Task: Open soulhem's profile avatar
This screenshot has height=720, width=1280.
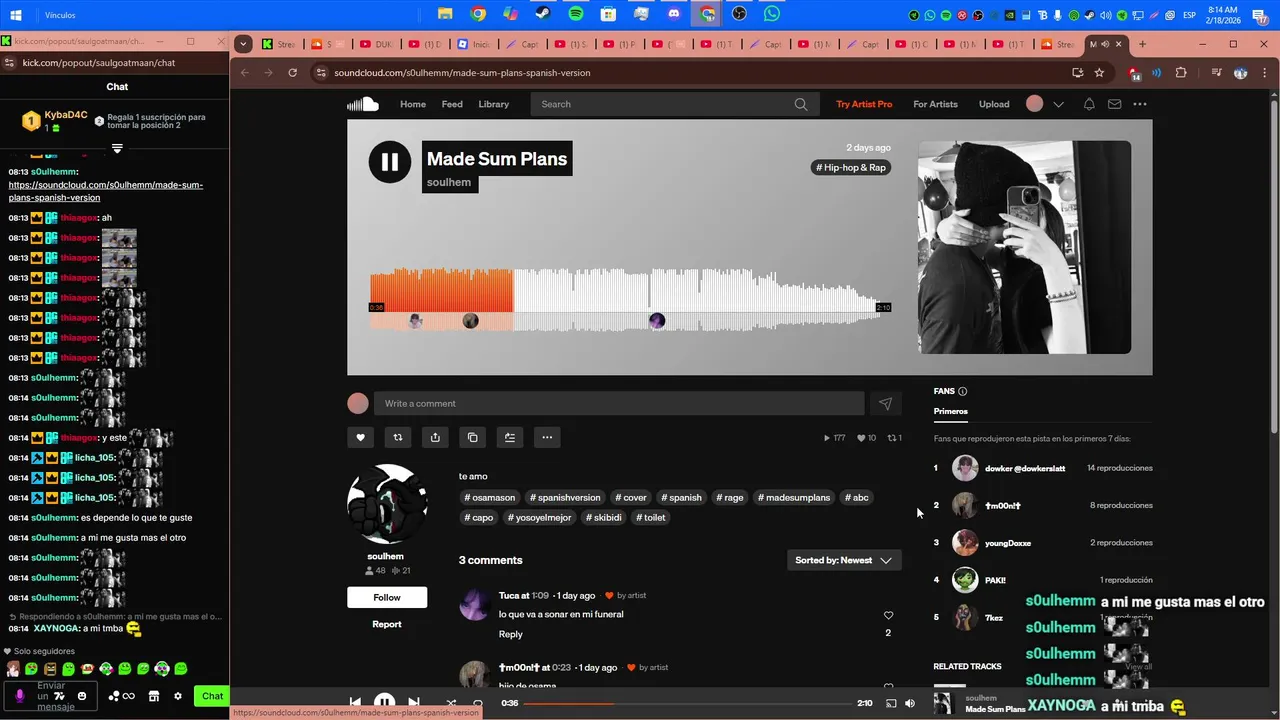Action: coord(387,504)
